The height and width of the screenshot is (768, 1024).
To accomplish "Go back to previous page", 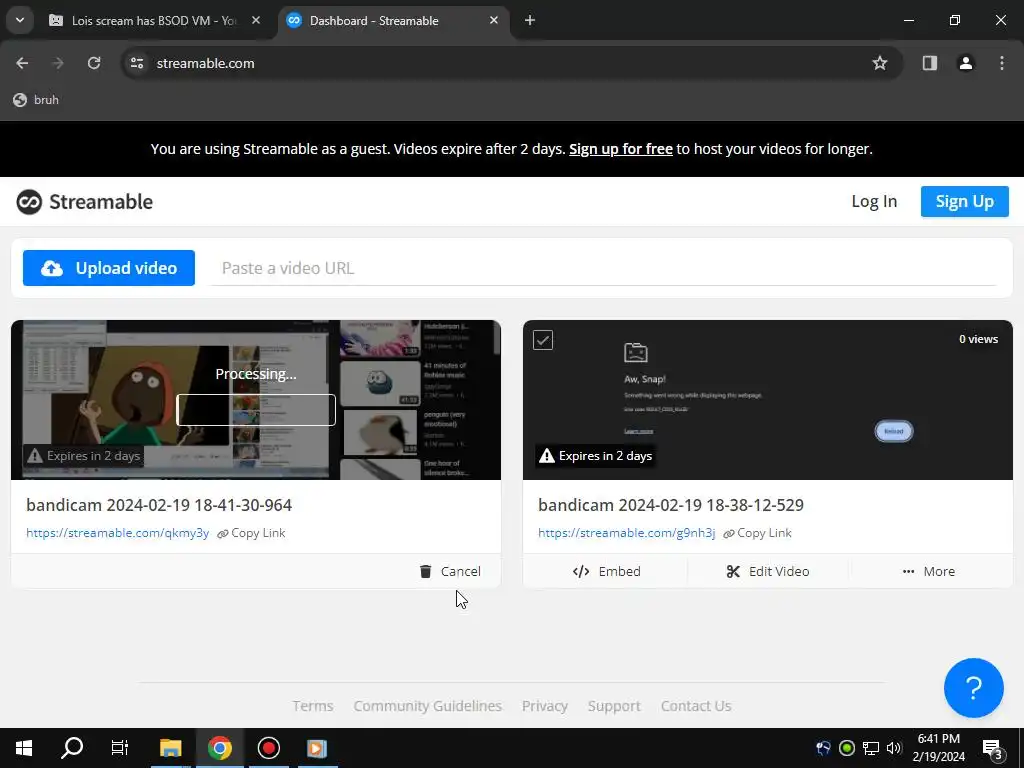I will tap(22, 63).
